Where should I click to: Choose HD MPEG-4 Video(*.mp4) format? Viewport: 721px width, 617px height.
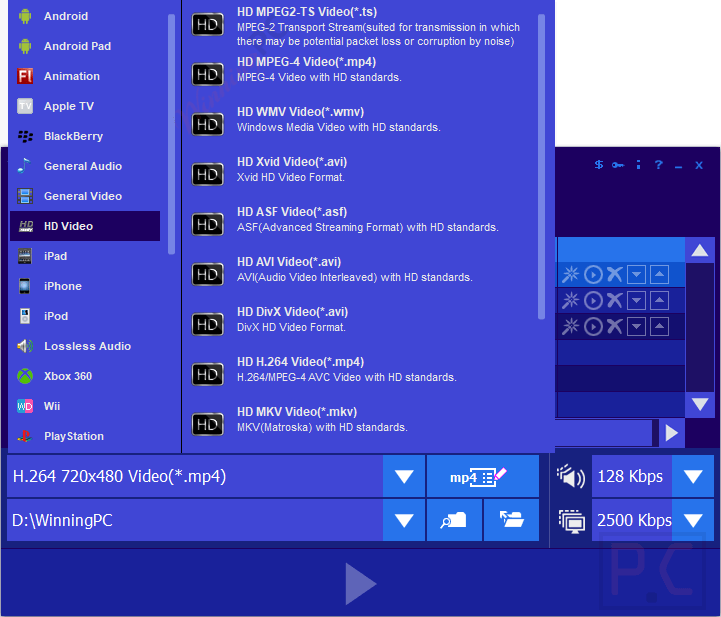[x=361, y=74]
